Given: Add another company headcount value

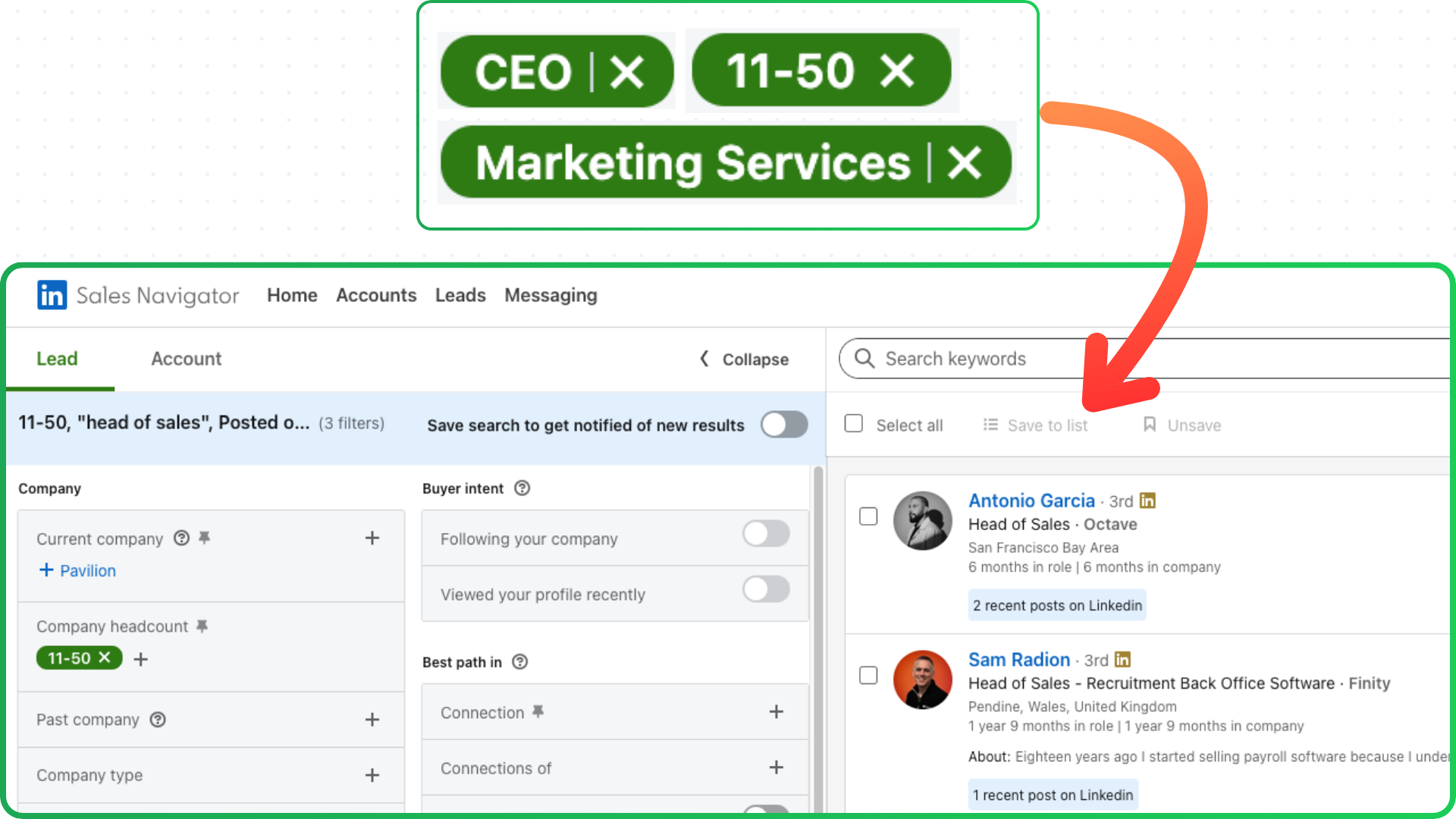Looking at the screenshot, I should pyautogui.click(x=141, y=659).
